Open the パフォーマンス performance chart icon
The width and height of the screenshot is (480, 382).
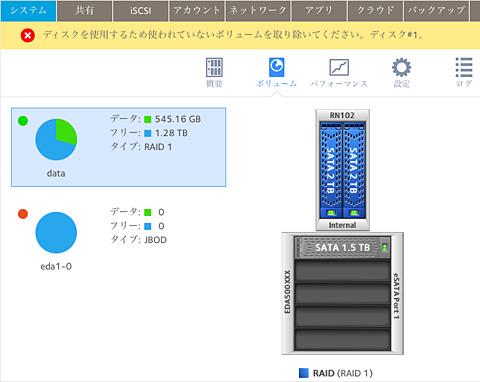[339, 67]
